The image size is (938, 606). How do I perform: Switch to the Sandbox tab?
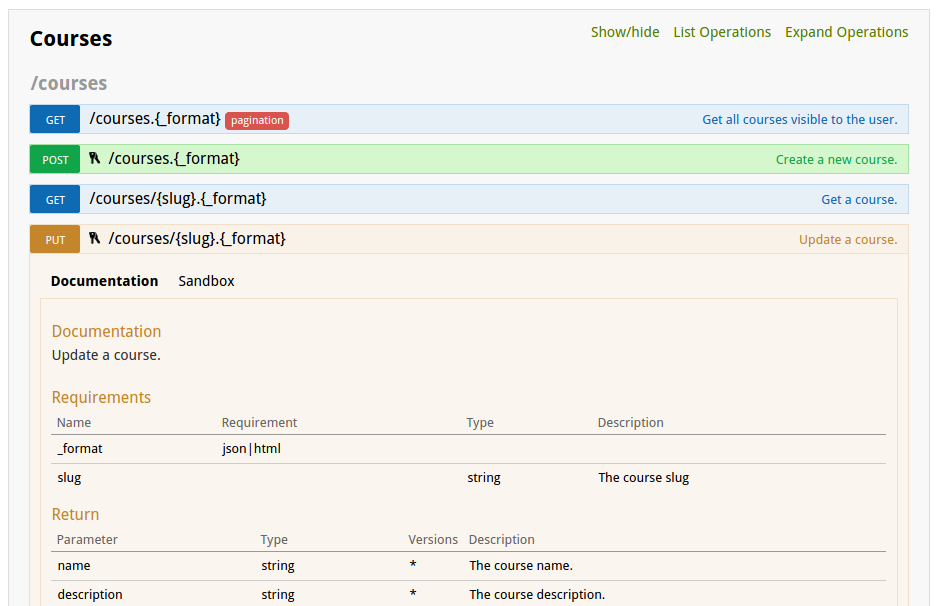click(x=206, y=281)
